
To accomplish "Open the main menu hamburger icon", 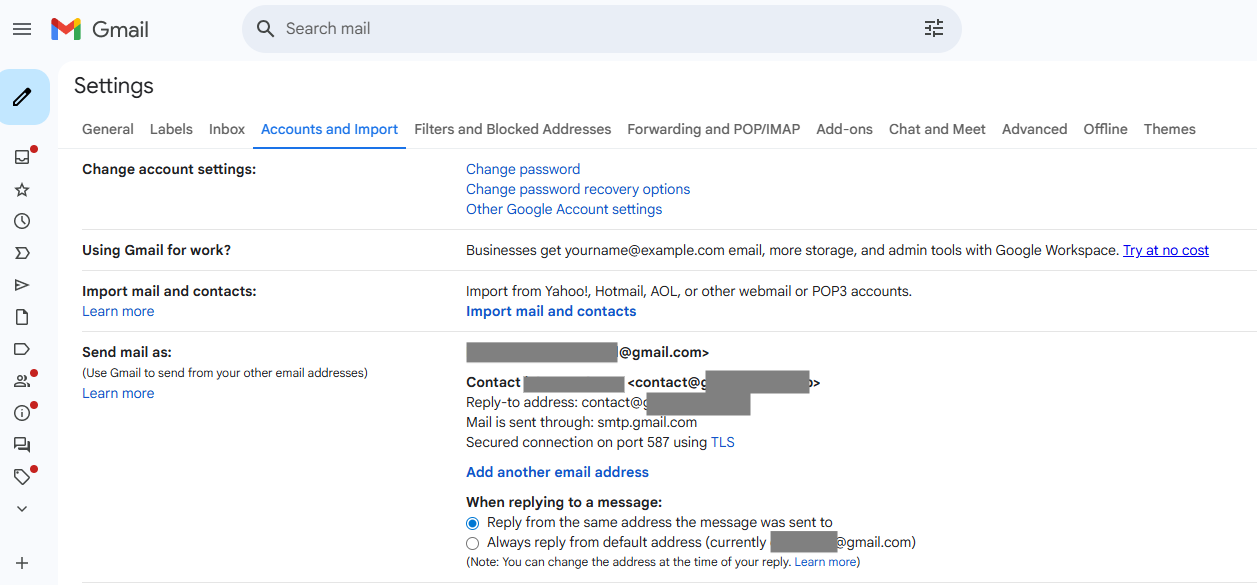I will [22, 29].
